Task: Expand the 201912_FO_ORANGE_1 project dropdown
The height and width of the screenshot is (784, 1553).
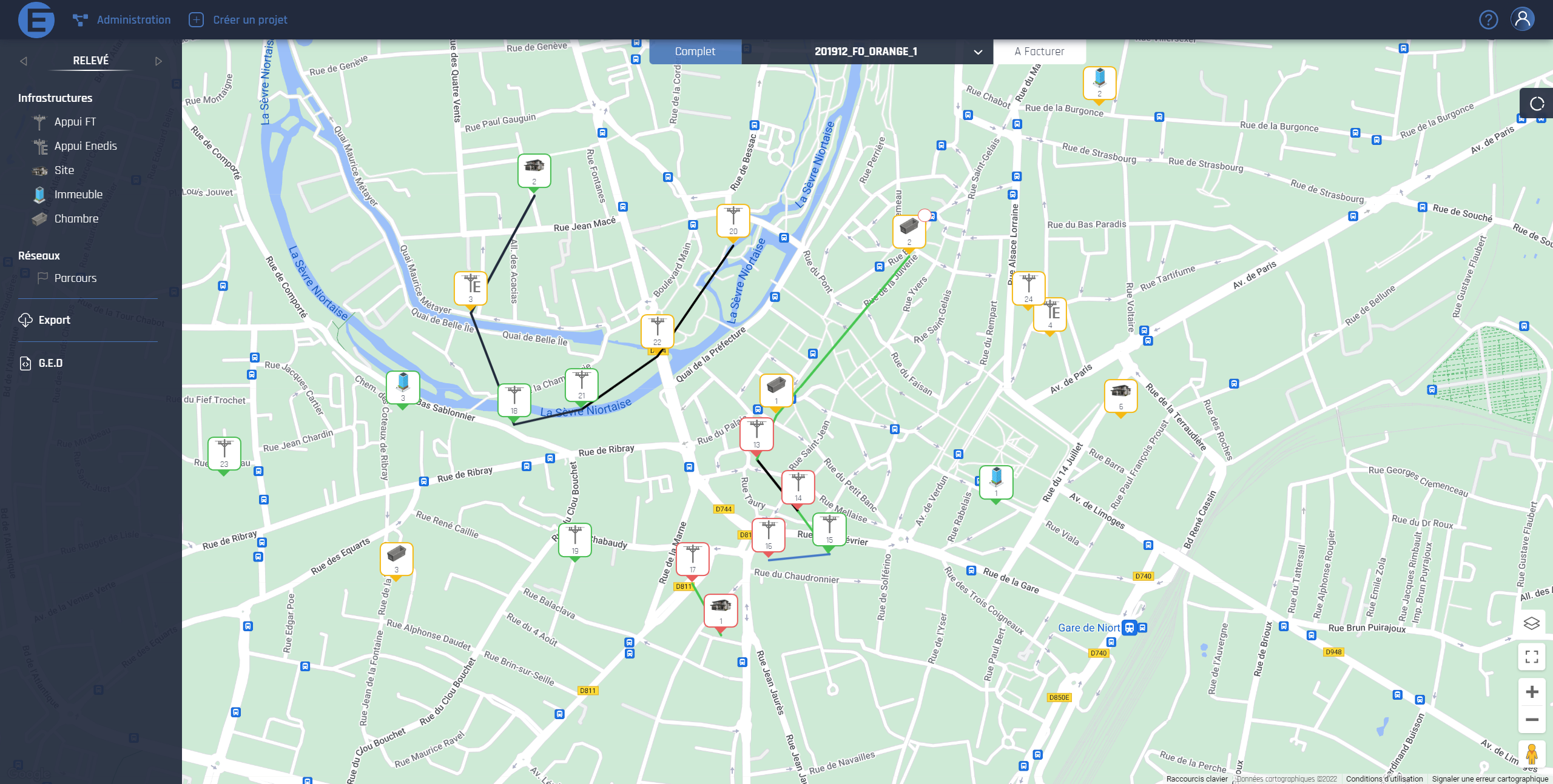Action: [x=977, y=52]
